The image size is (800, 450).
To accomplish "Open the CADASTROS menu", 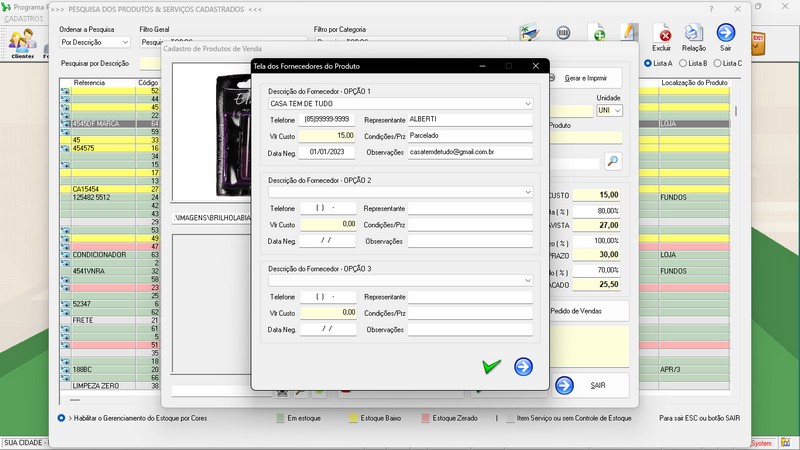I will [24, 19].
